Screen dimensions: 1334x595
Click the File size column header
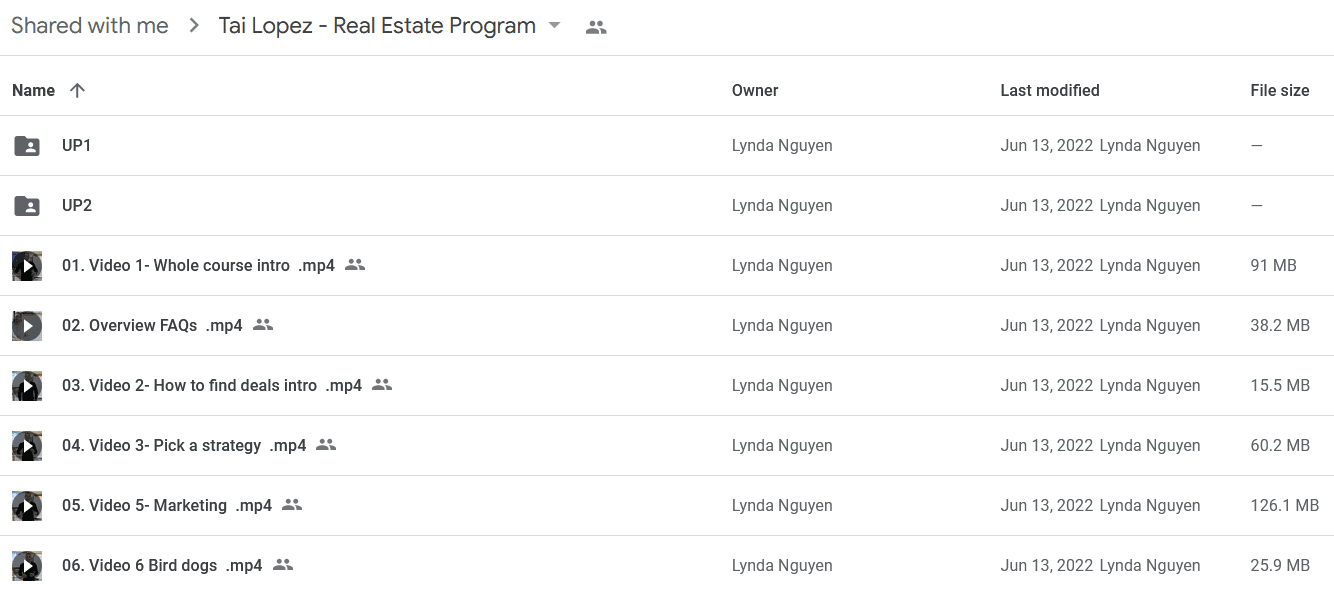[1279, 90]
